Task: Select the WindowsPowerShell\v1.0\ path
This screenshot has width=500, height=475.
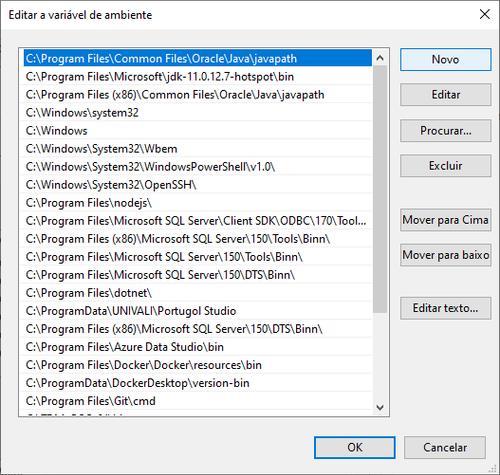Action: (x=198, y=167)
